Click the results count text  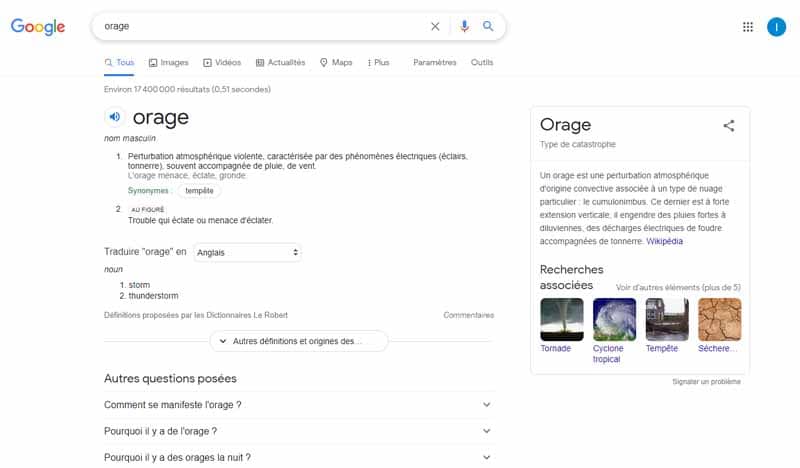187,89
